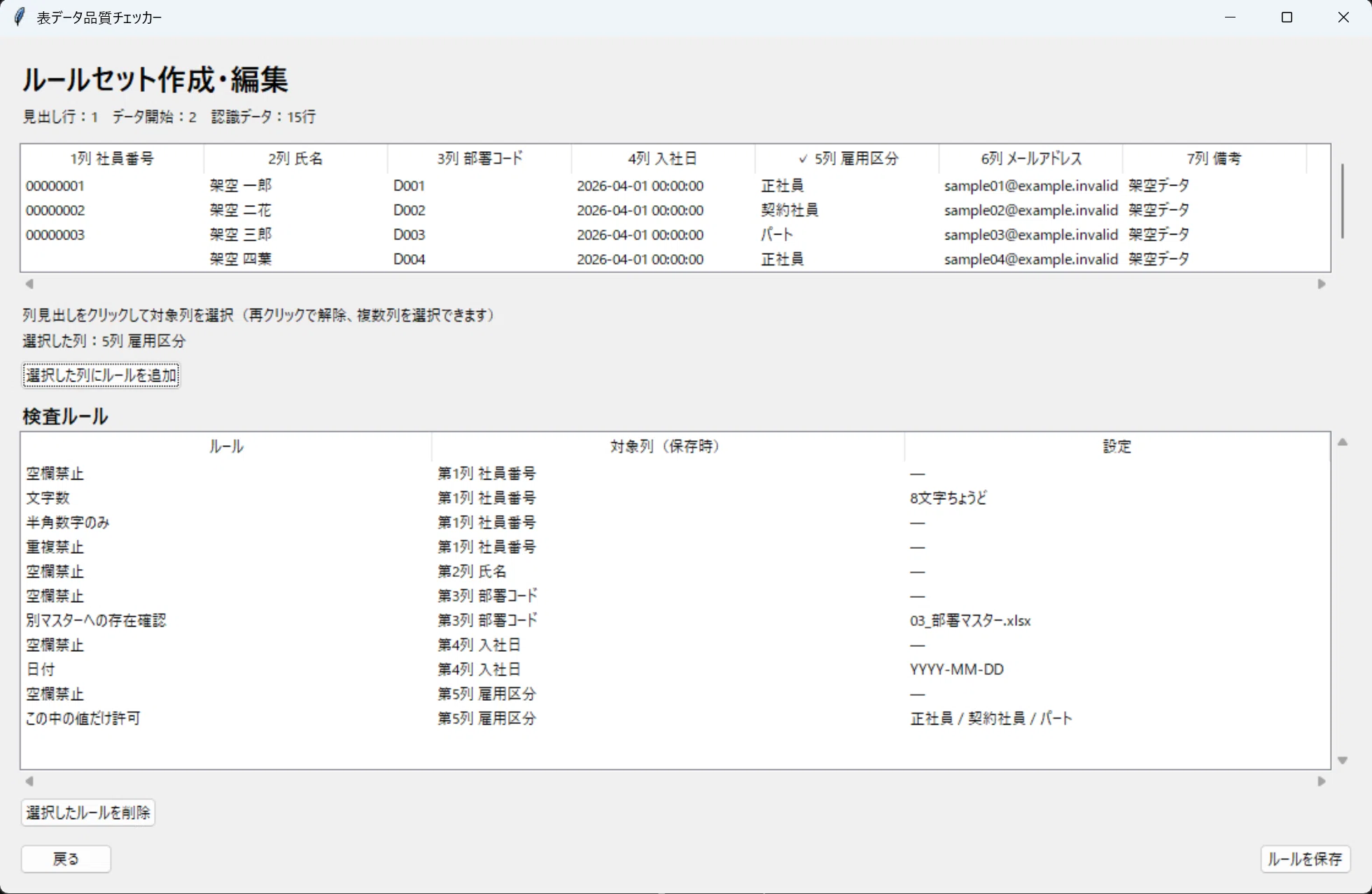Select the この中の値だけ許可 rule row

(675, 718)
